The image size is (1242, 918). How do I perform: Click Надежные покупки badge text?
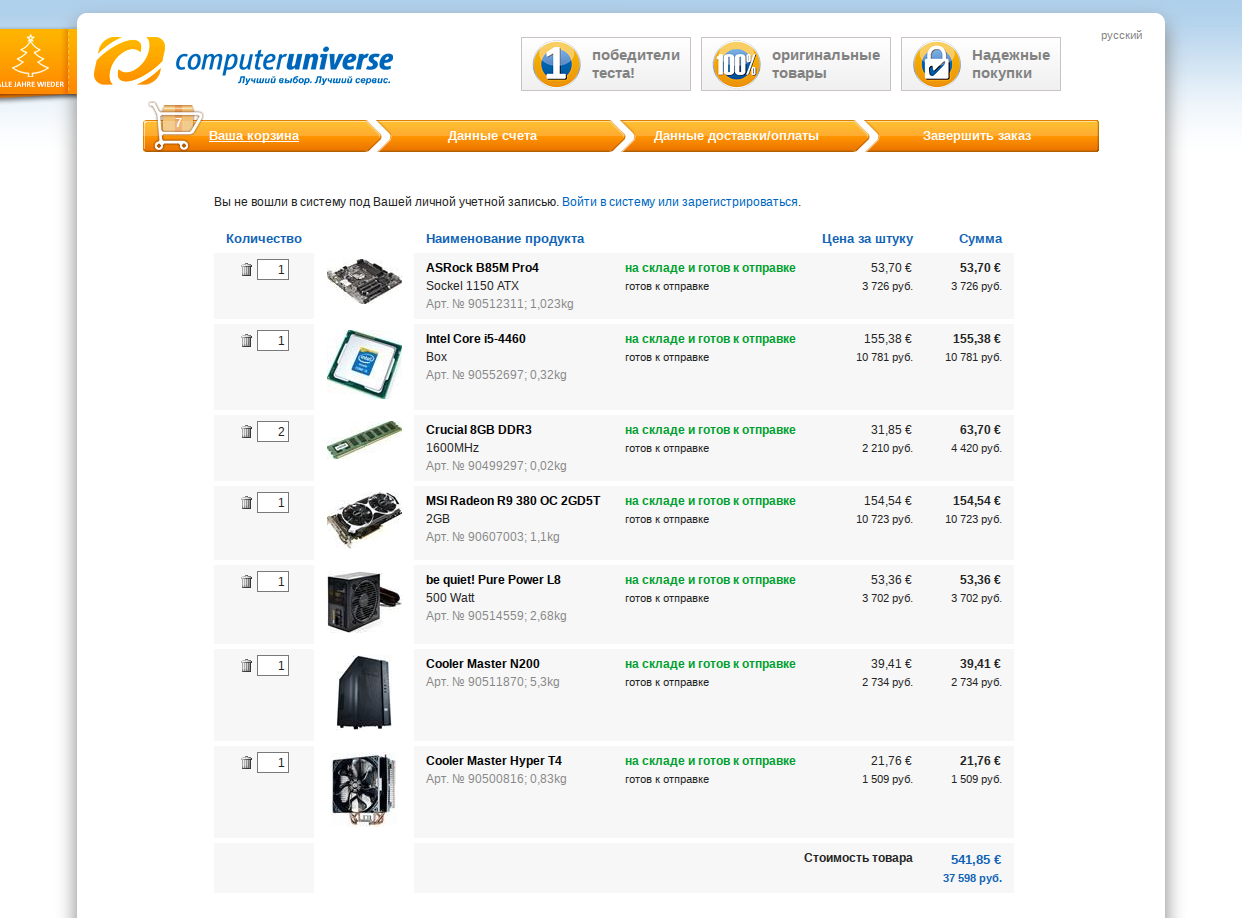1011,64
